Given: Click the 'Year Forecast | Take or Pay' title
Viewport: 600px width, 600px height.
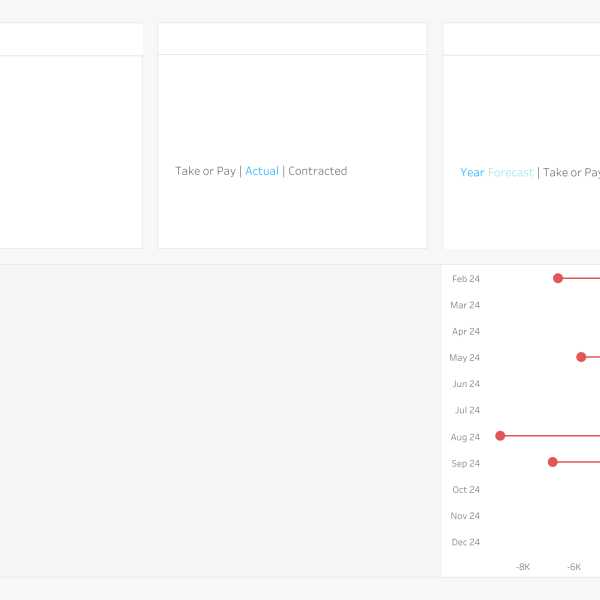Looking at the screenshot, I should coord(530,173).
